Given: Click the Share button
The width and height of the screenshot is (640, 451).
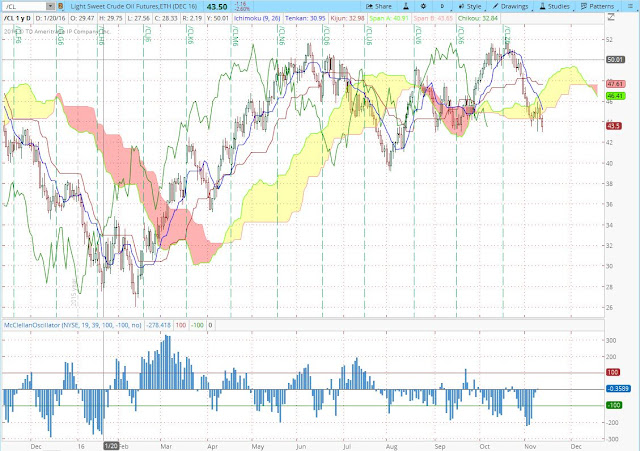Looking at the screenshot, I should [379, 7].
